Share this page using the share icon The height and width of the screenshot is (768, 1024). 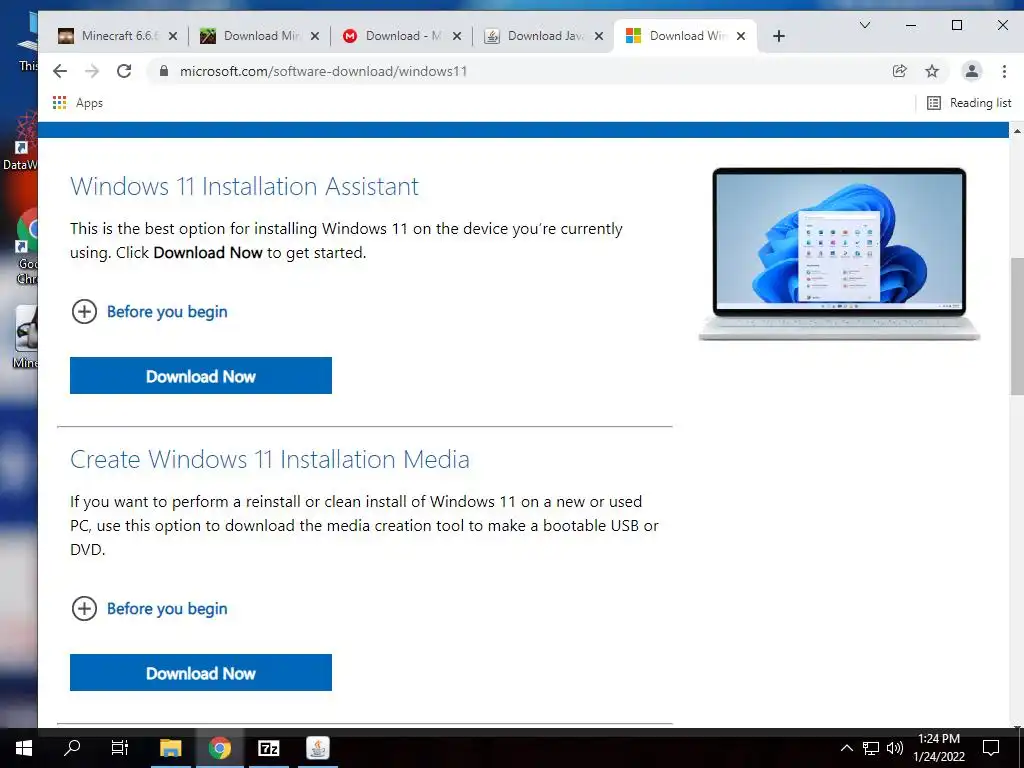click(x=900, y=71)
